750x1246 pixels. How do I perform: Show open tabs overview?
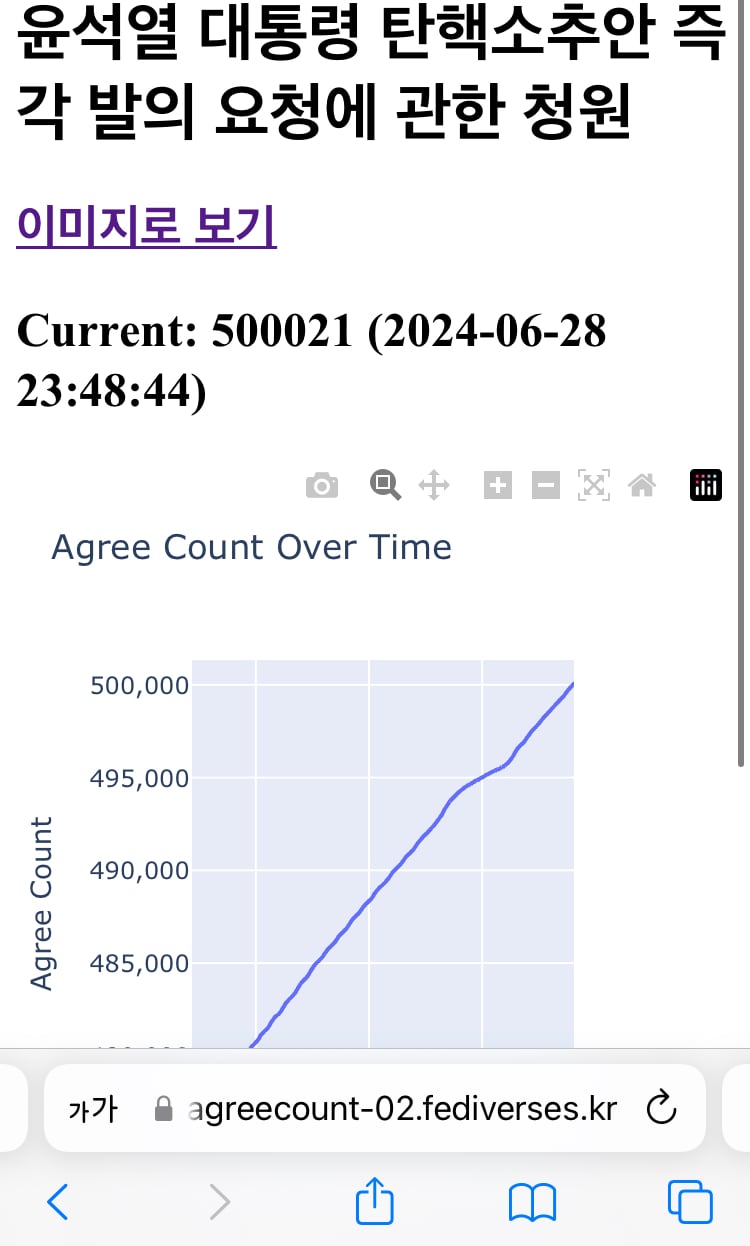[x=690, y=1202]
